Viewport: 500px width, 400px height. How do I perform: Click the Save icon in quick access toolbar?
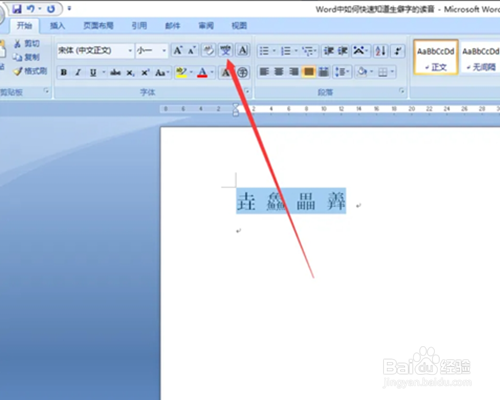(x=17, y=9)
